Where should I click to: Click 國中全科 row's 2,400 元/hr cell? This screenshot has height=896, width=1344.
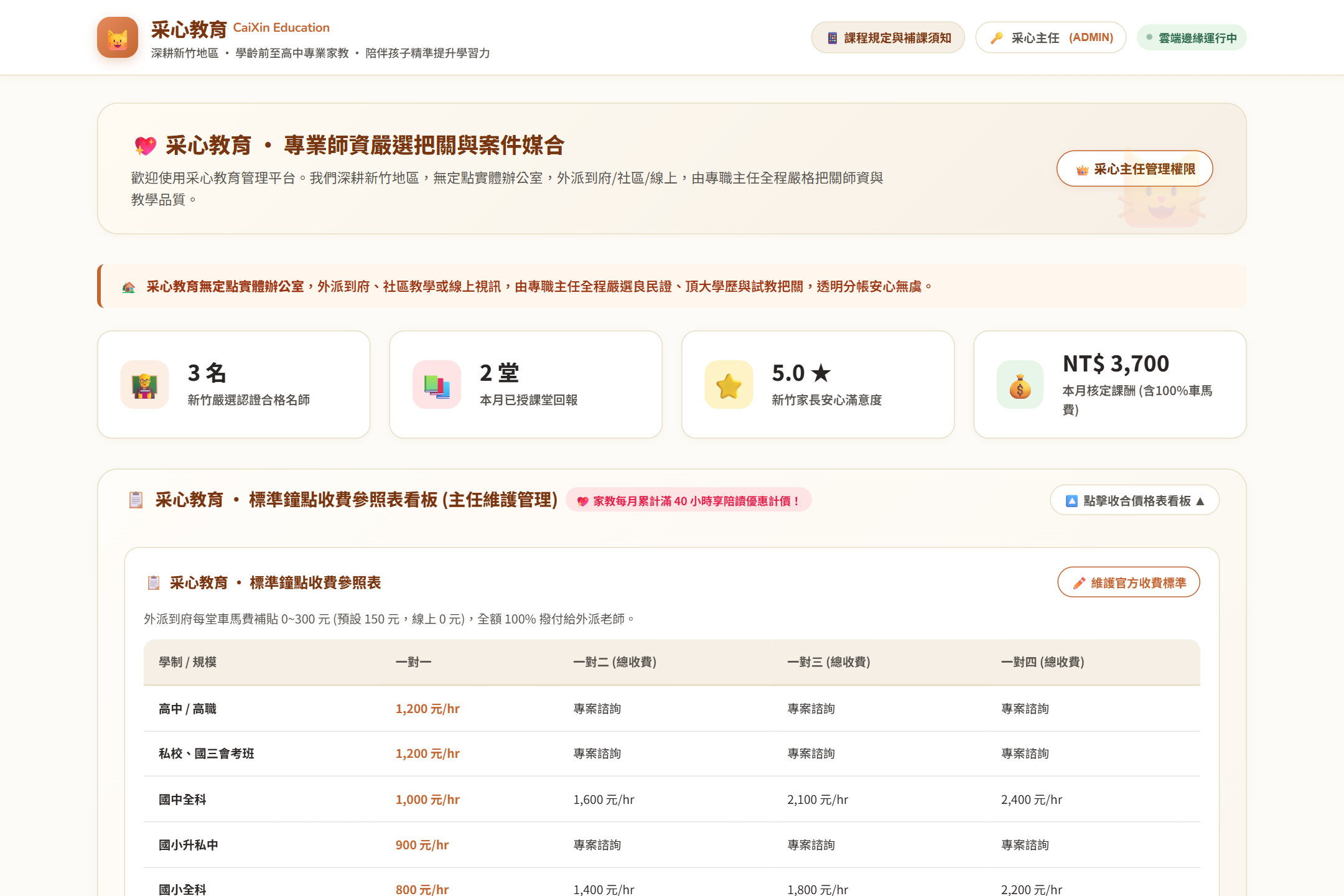coord(1032,800)
